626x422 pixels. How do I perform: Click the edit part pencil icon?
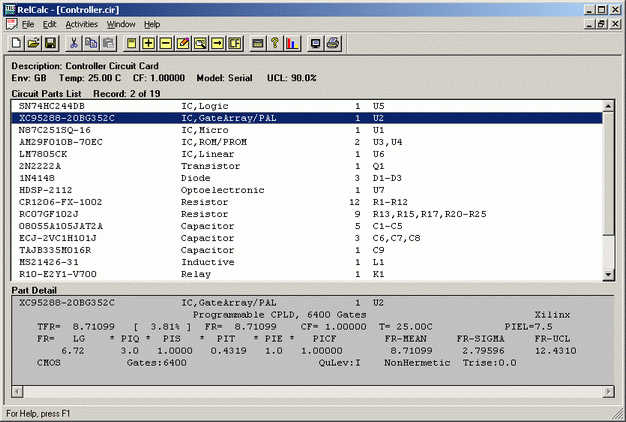(x=183, y=43)
